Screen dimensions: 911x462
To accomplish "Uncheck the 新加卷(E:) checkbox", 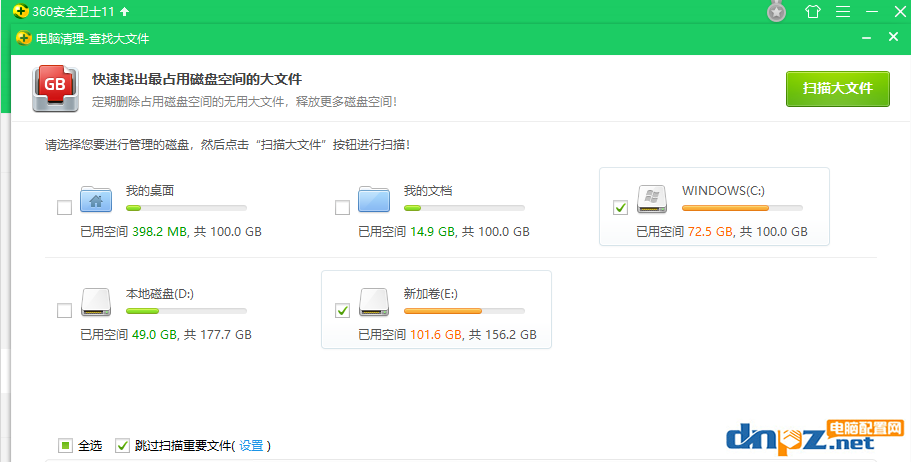I will (x=342, y=310).
